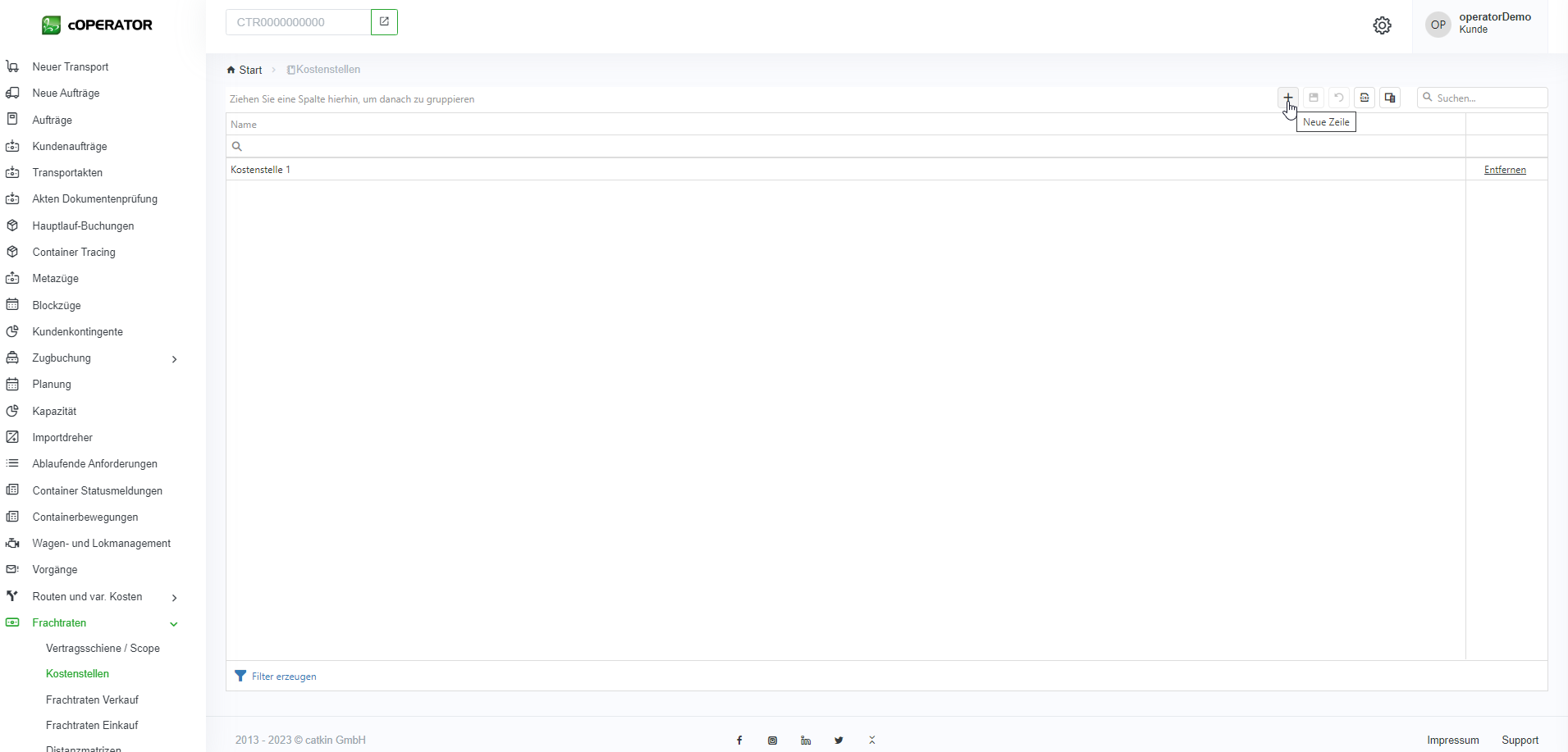Viewport: 1568px width, 752px height.
Task: Open the Twitter footer icon
Action: click(x=839, y=741)
